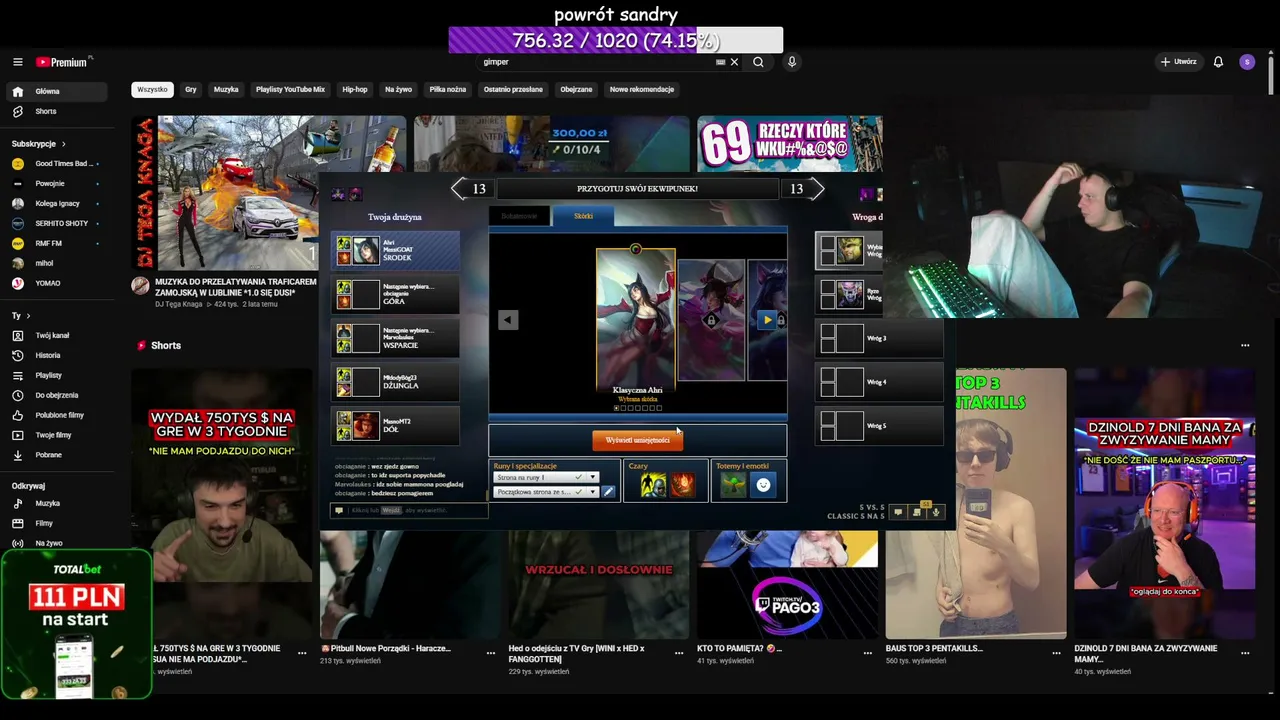The image size is (1280, 720).
Task: Open the DZINOLD 7 DNI BANA Short thumbnail
Action: tap(1164, 503)
